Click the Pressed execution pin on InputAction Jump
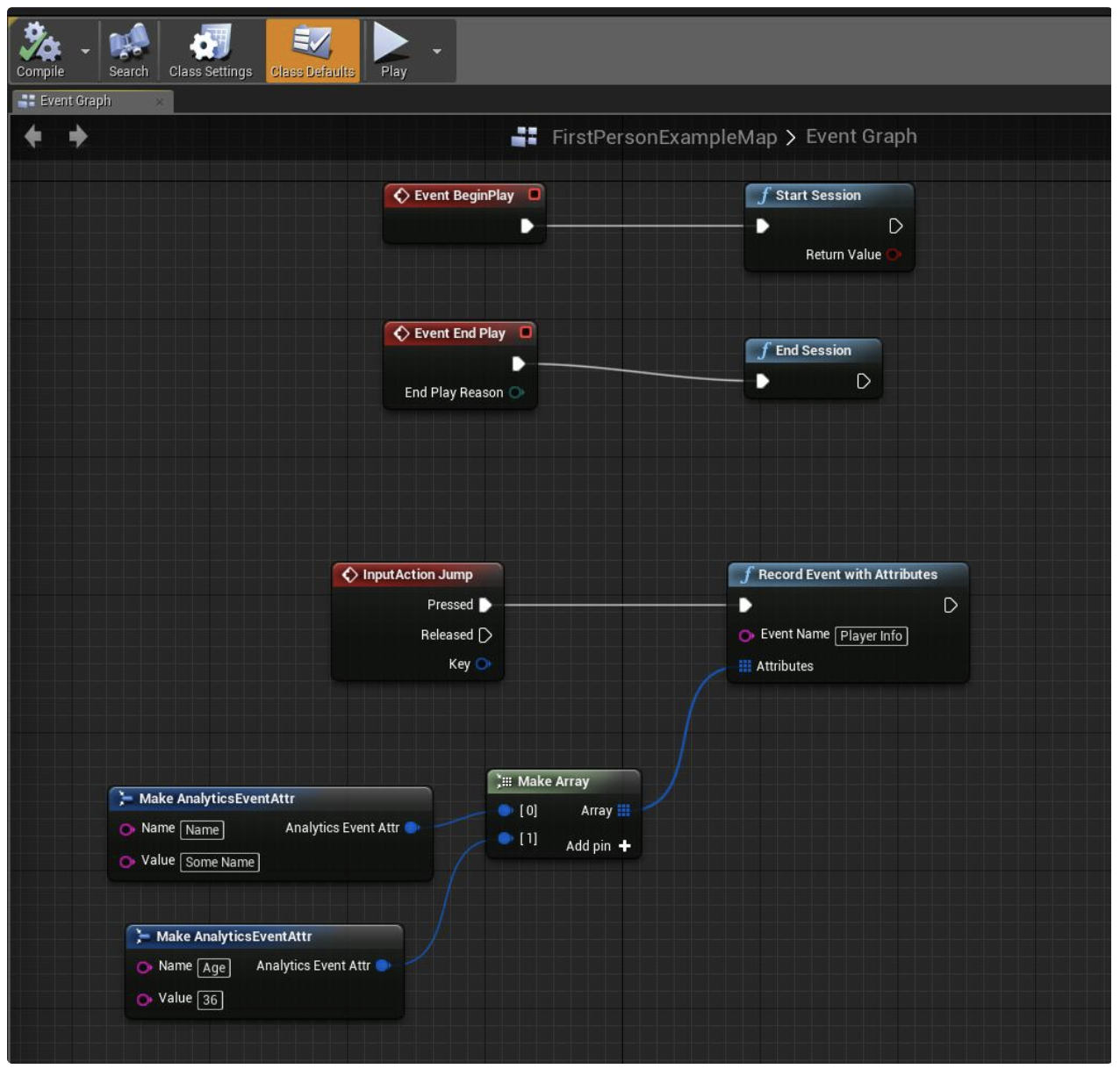The width and height of the screenshot is (1120, 1076). 485,605
